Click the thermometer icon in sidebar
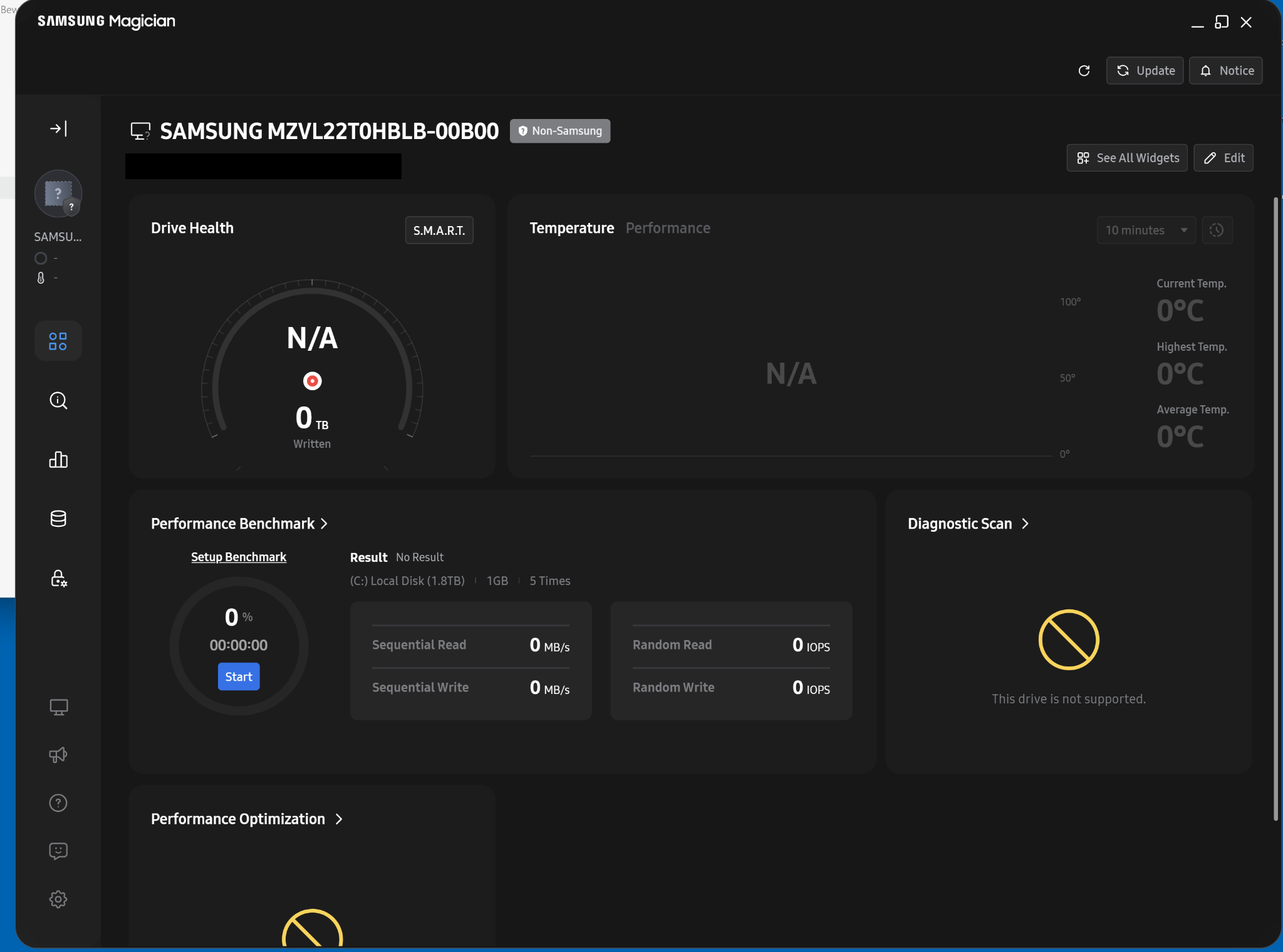The height and width of the screenshot is (952, 1283). click(41, 278)
